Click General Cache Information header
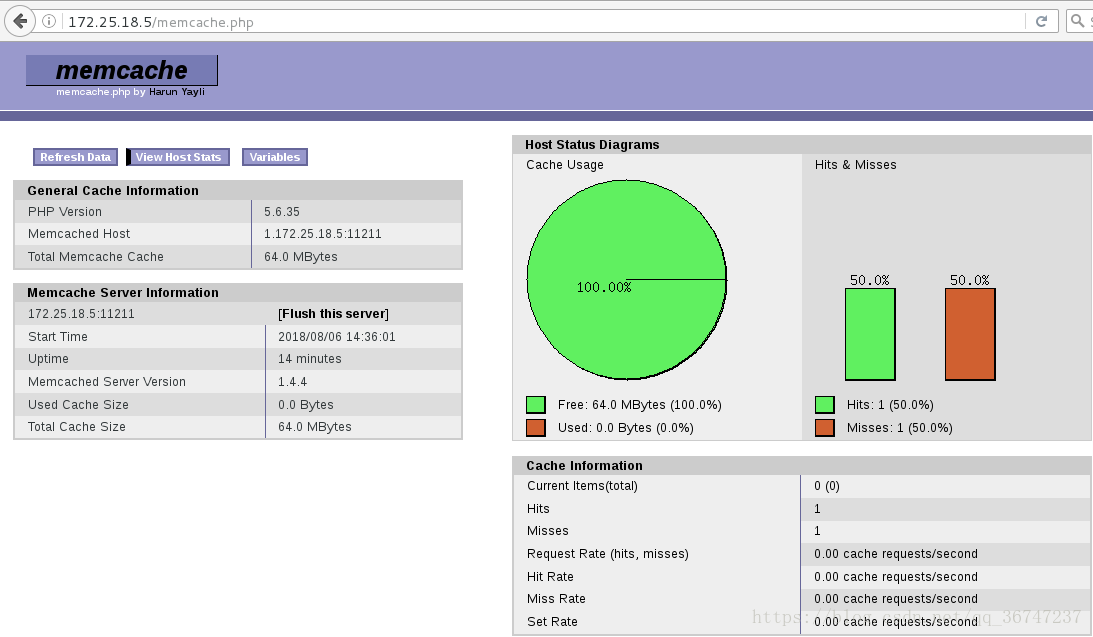The image size is (1093, 637). pos(238,190)
